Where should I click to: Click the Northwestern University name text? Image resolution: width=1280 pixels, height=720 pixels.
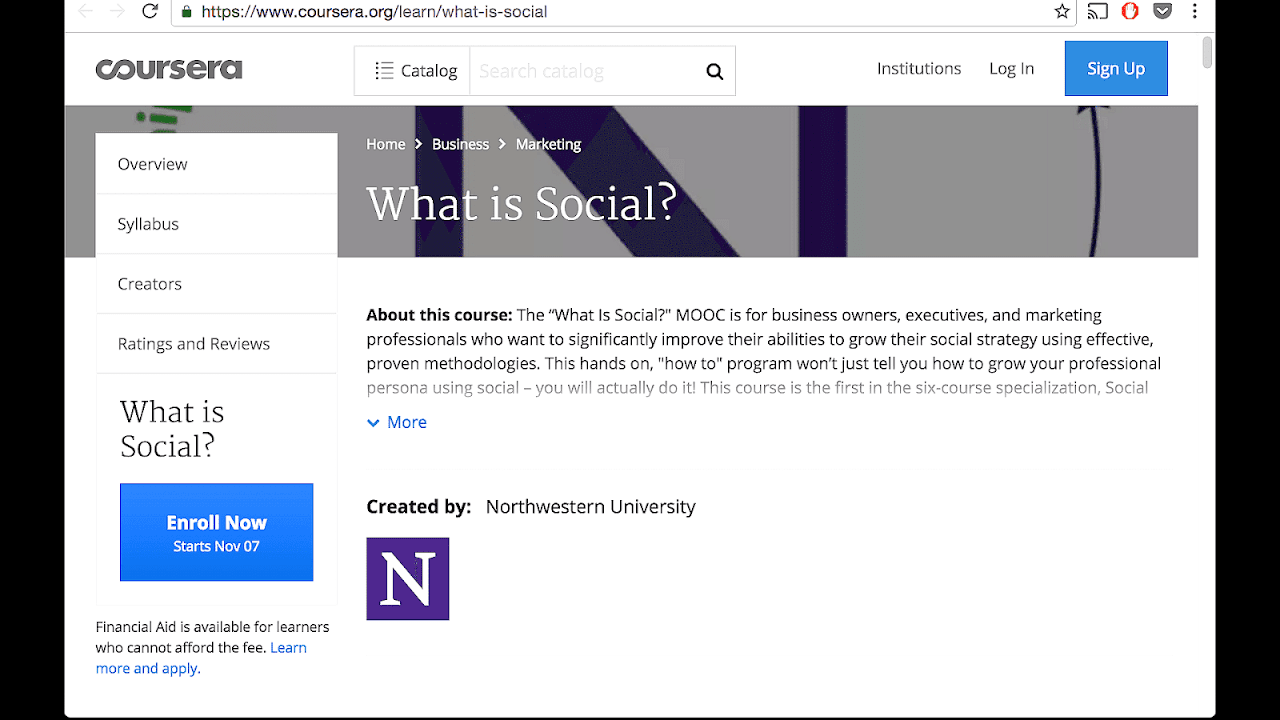(590, 507)
